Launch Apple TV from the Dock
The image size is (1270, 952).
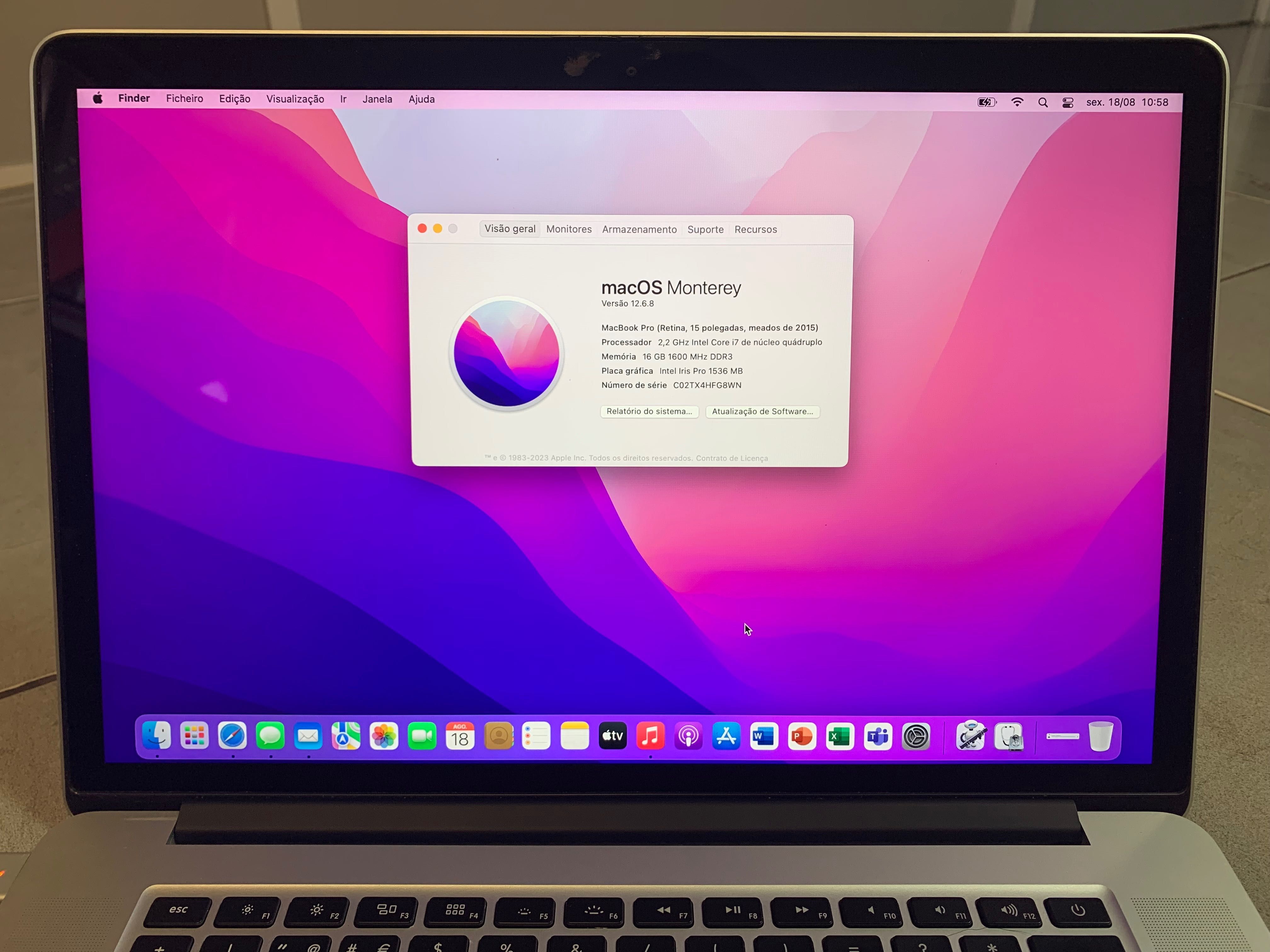click(x=613, y=736)
